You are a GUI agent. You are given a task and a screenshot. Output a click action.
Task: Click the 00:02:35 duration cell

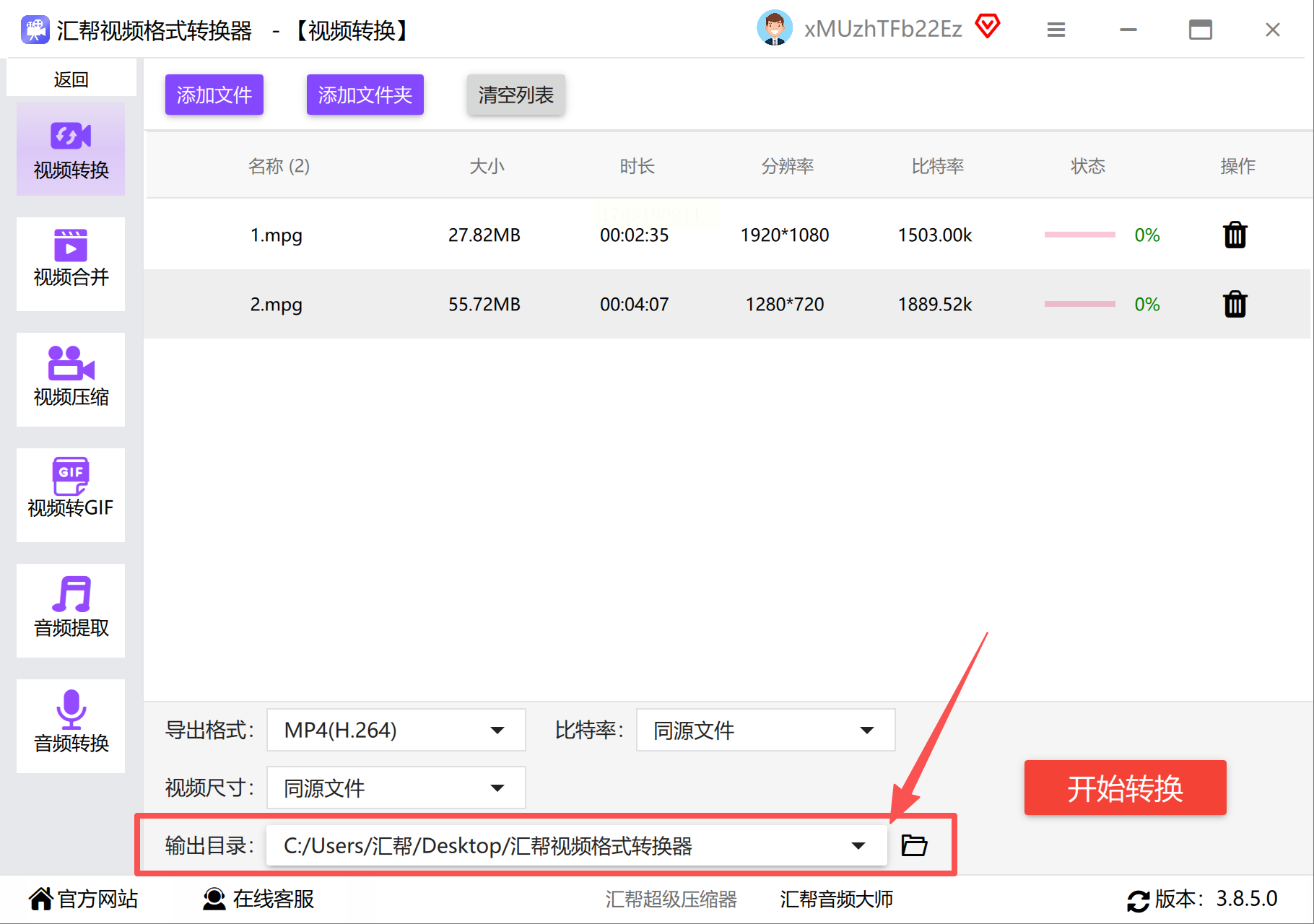pos(634,235)
